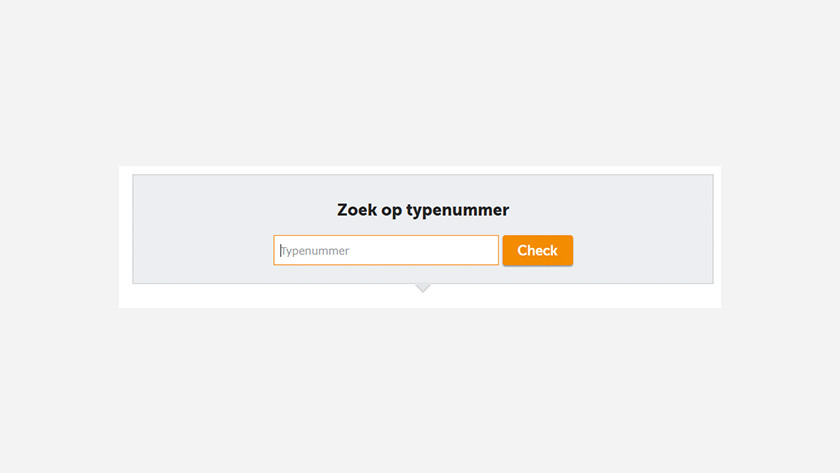
Task: Click the white border area below the gray panel
Action: [268, 296]
